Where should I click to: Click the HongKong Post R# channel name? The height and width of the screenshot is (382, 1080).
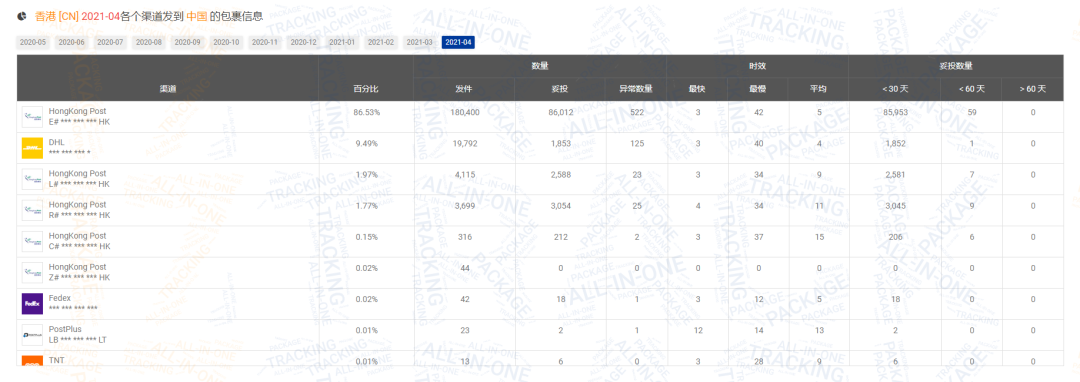[77, 205]
